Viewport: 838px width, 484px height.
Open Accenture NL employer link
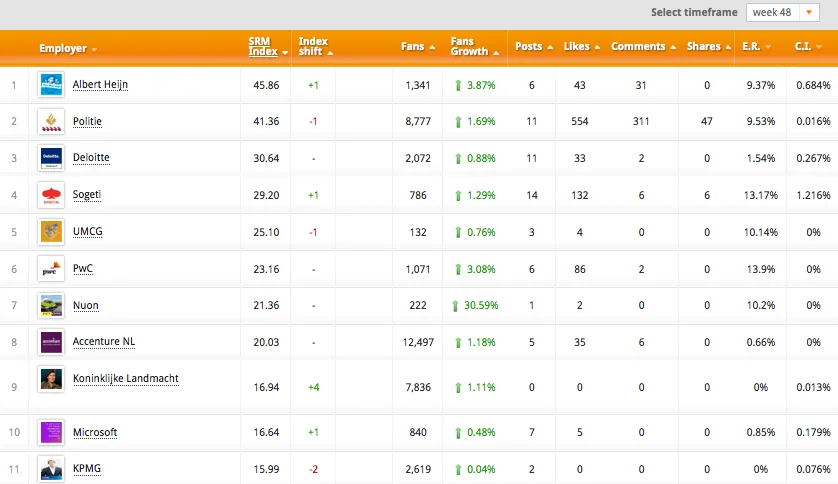[x=104, y=341]
